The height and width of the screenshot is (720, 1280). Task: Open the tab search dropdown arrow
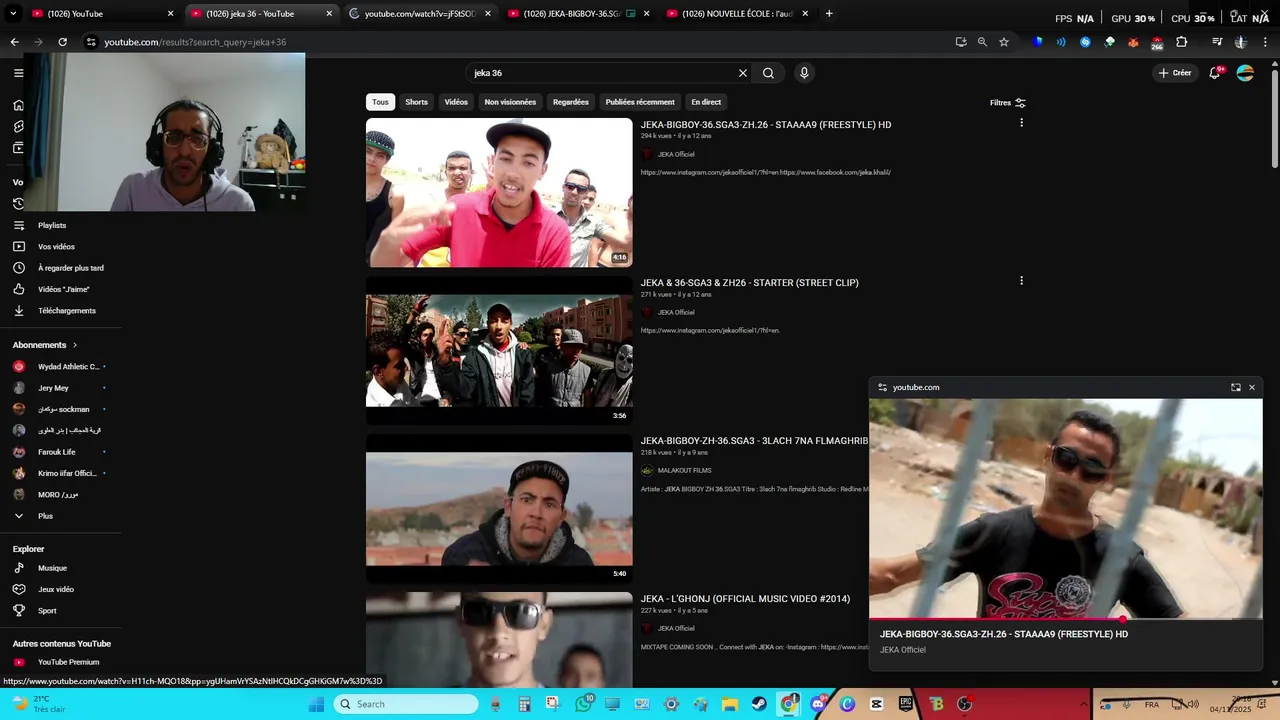click(x=13, y=14)
